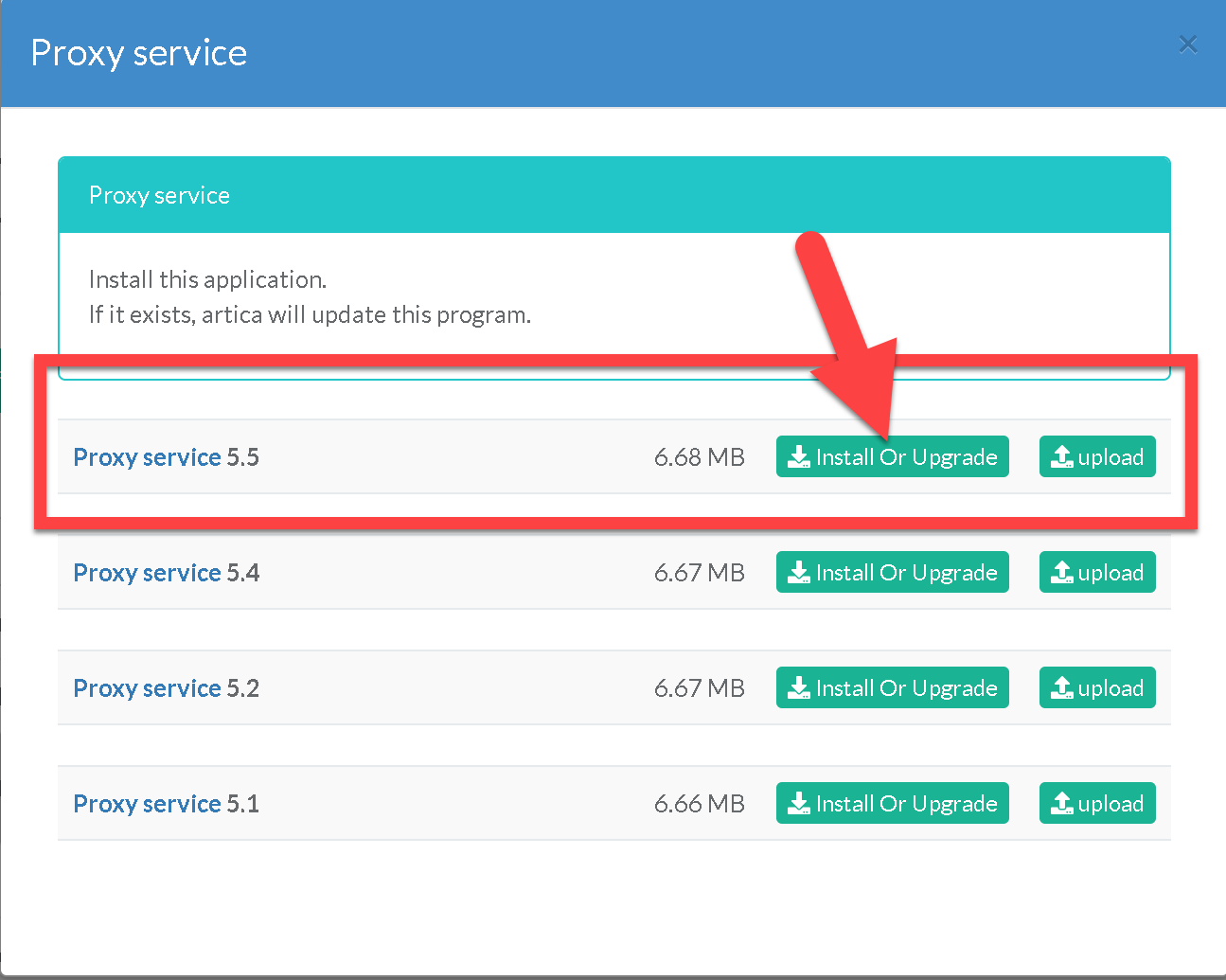Click the download icon for Proxy service 5.1
The image size is (1226, 980).
click(799, 804)
